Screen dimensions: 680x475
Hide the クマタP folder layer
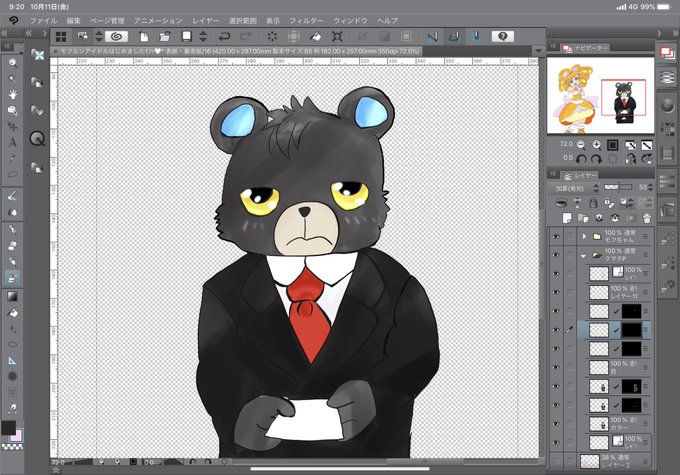556,255
